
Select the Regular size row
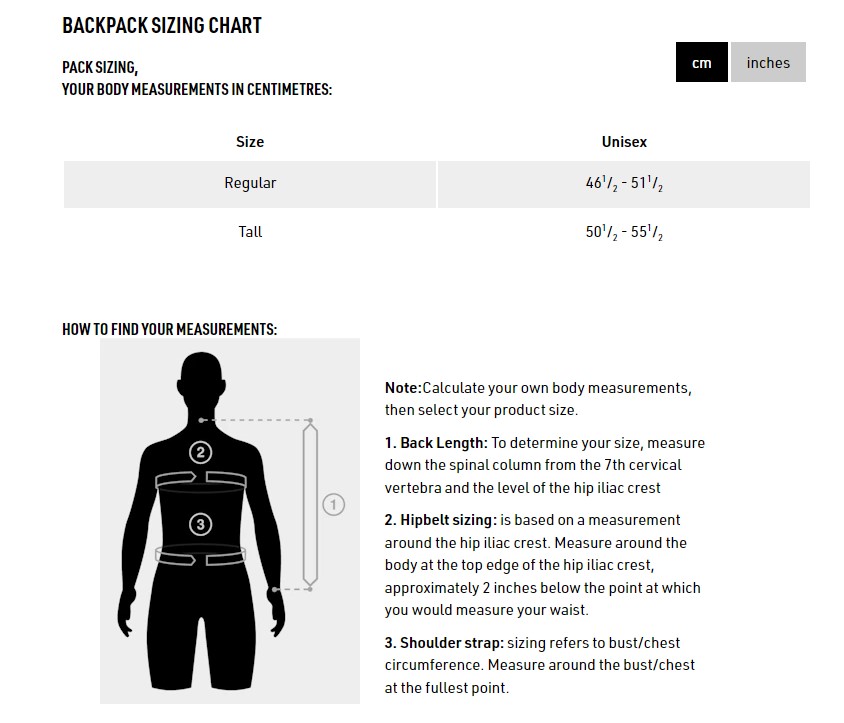point(250,184)
